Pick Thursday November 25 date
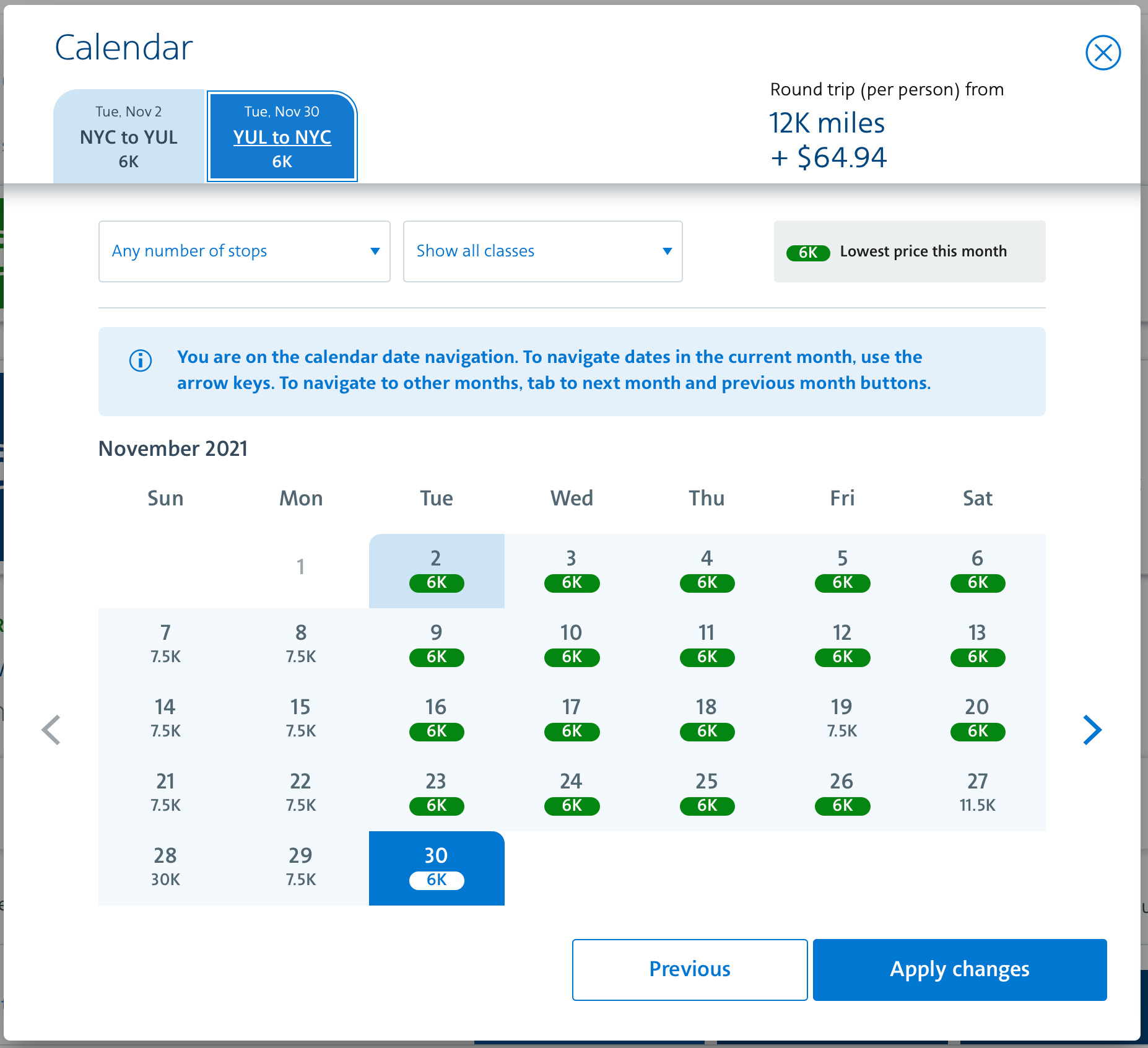 coord(707,794)
